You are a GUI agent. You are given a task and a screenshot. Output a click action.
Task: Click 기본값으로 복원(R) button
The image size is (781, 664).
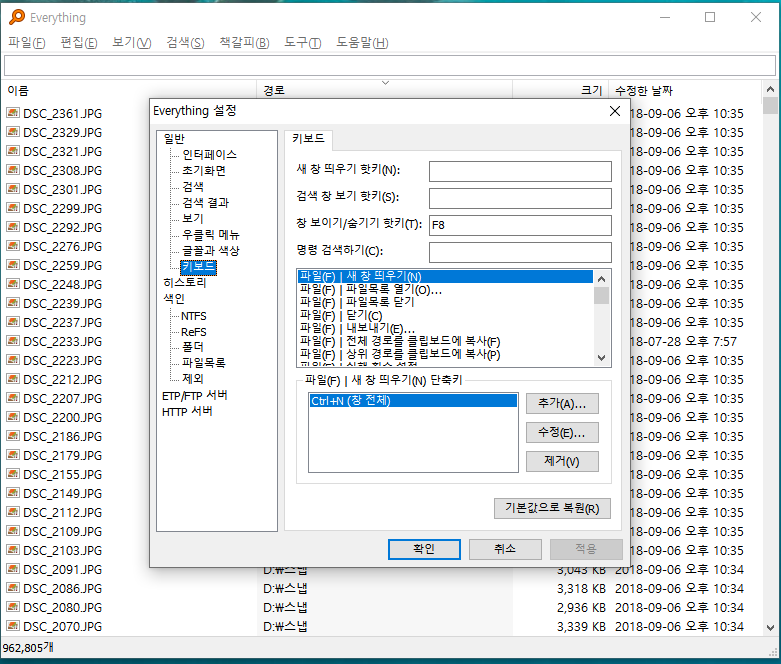552,509
